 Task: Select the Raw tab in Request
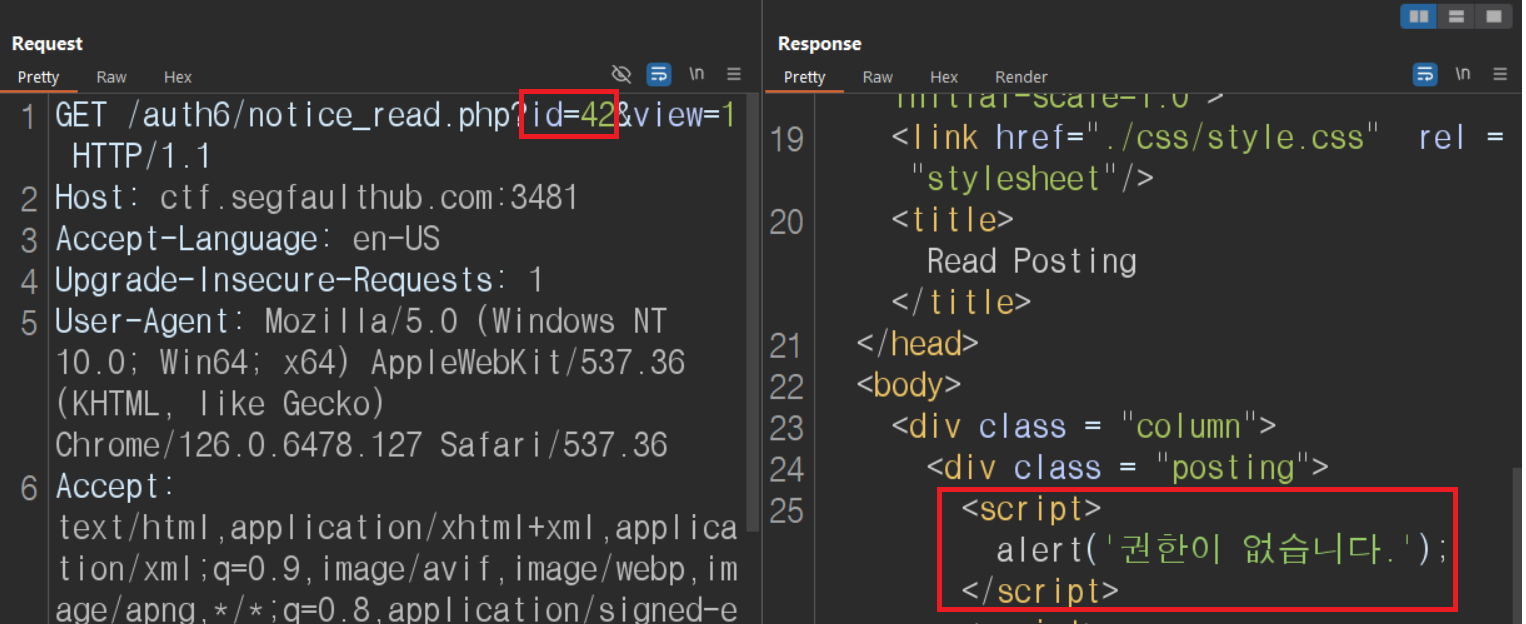(x=111, y=77)
